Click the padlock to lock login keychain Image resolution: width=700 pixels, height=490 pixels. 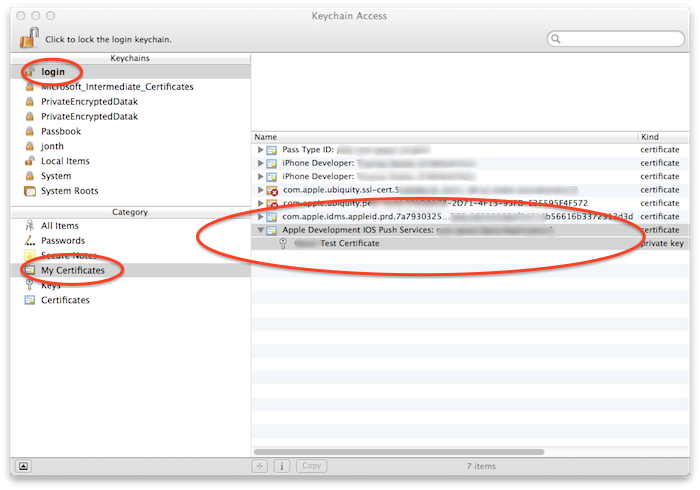[x=29, y=37]
